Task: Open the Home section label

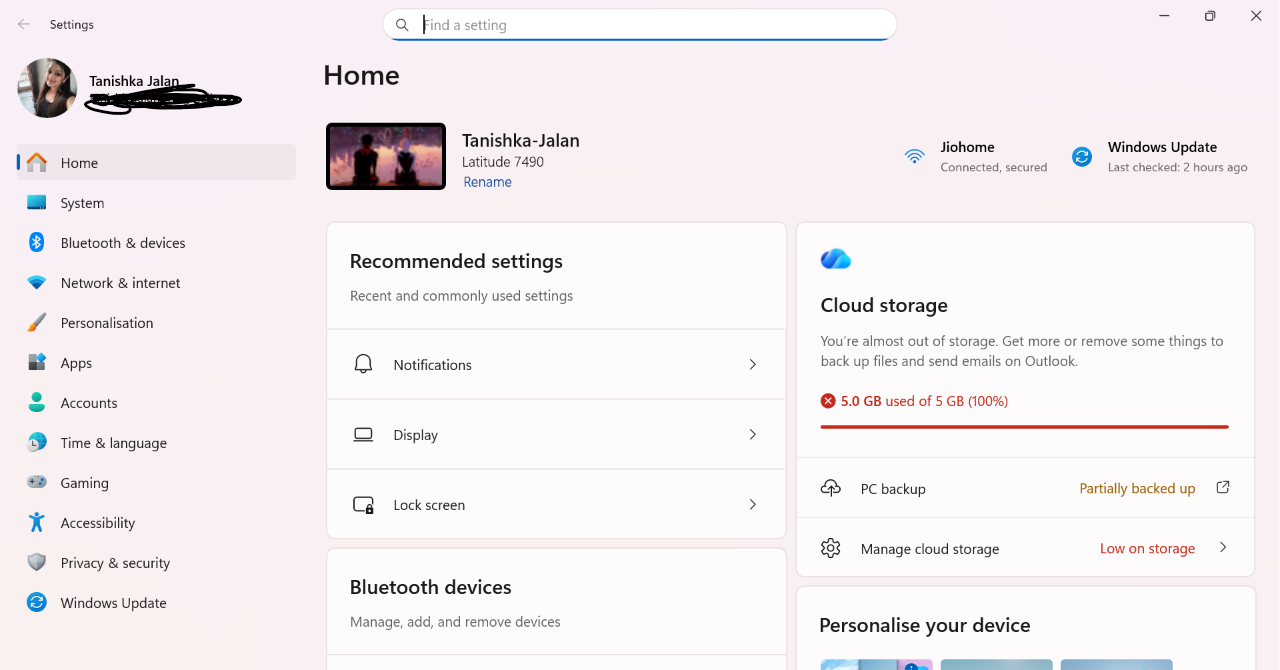Action: (79, 163)
